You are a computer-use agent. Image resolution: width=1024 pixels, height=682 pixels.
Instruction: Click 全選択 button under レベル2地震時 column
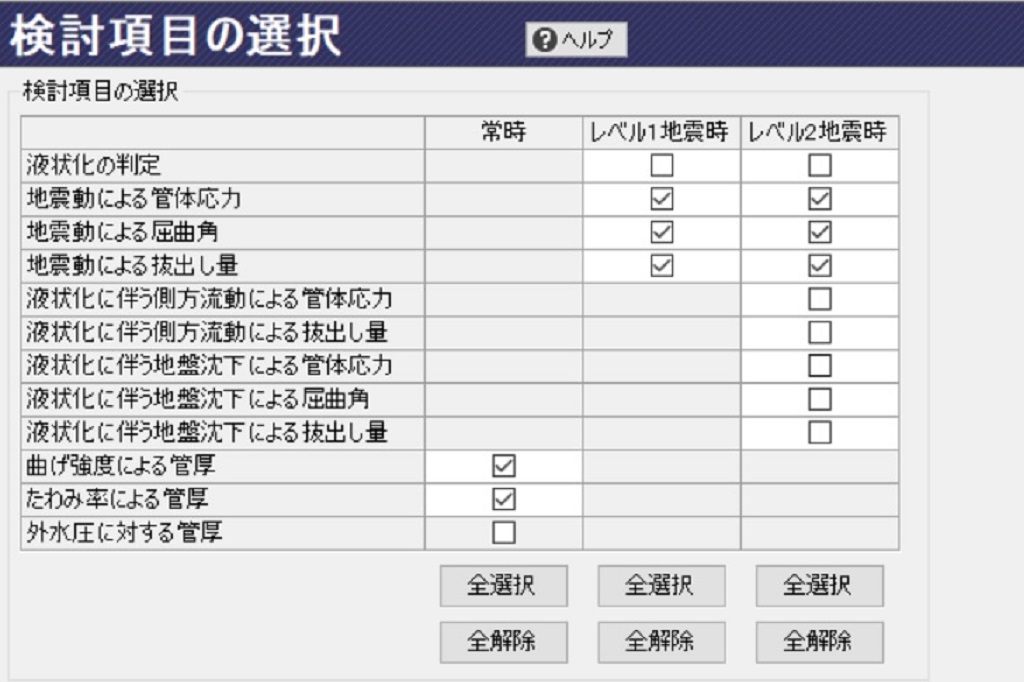(820, 586)
